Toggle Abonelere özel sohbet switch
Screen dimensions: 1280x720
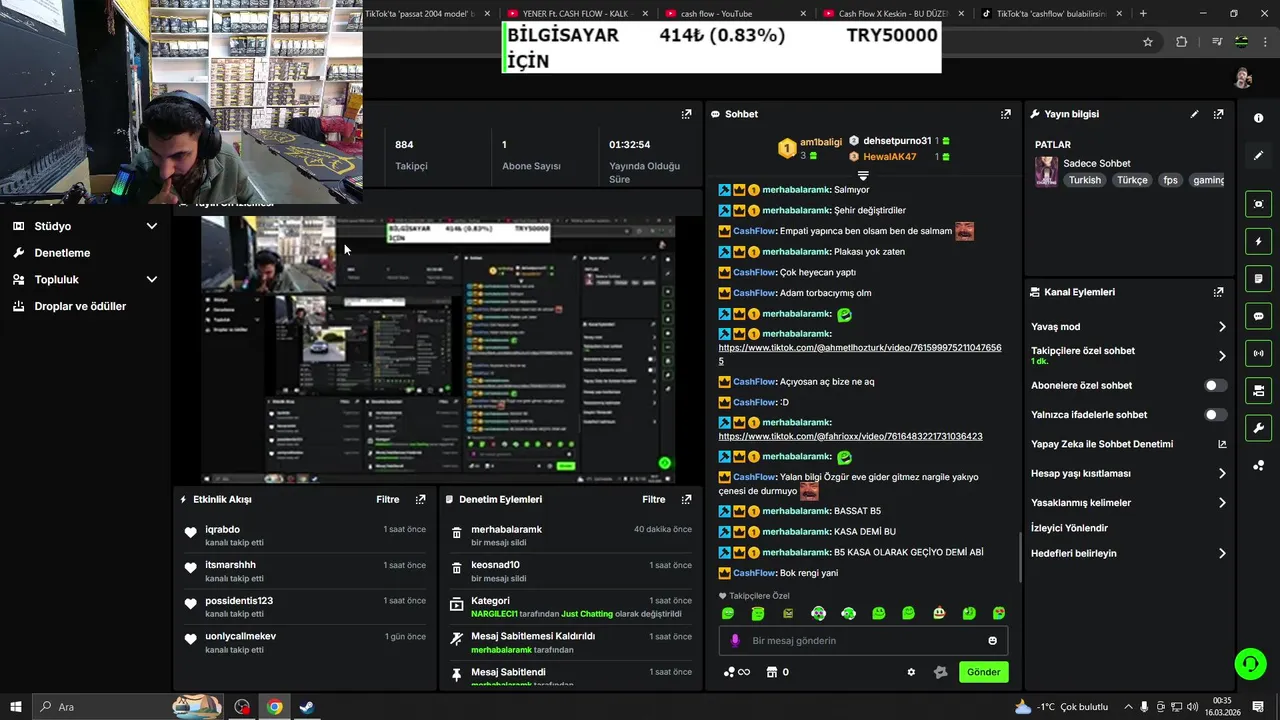(1215, 385)
